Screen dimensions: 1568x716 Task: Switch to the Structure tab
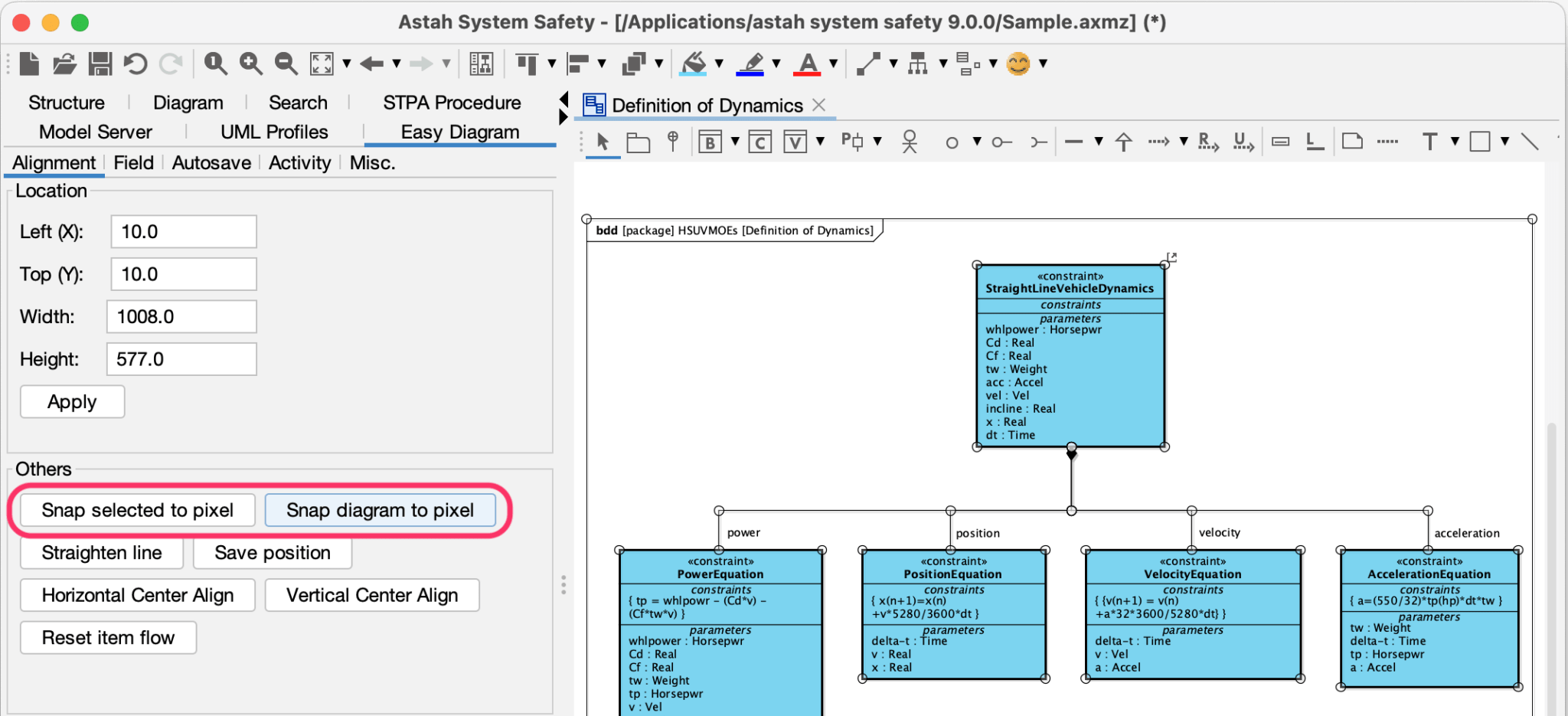click(66, 102)
